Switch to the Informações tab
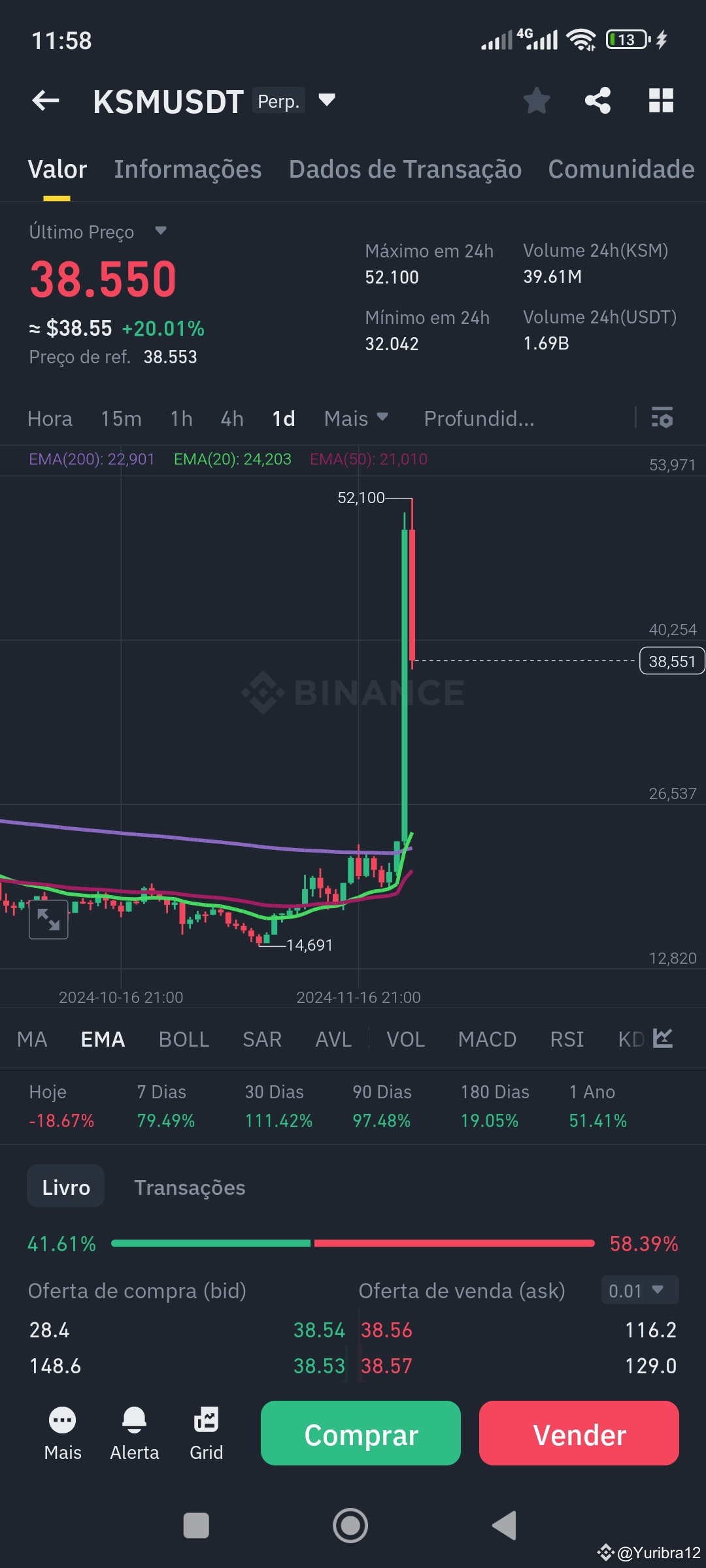 pyautogui.click(x=188, y=169)
